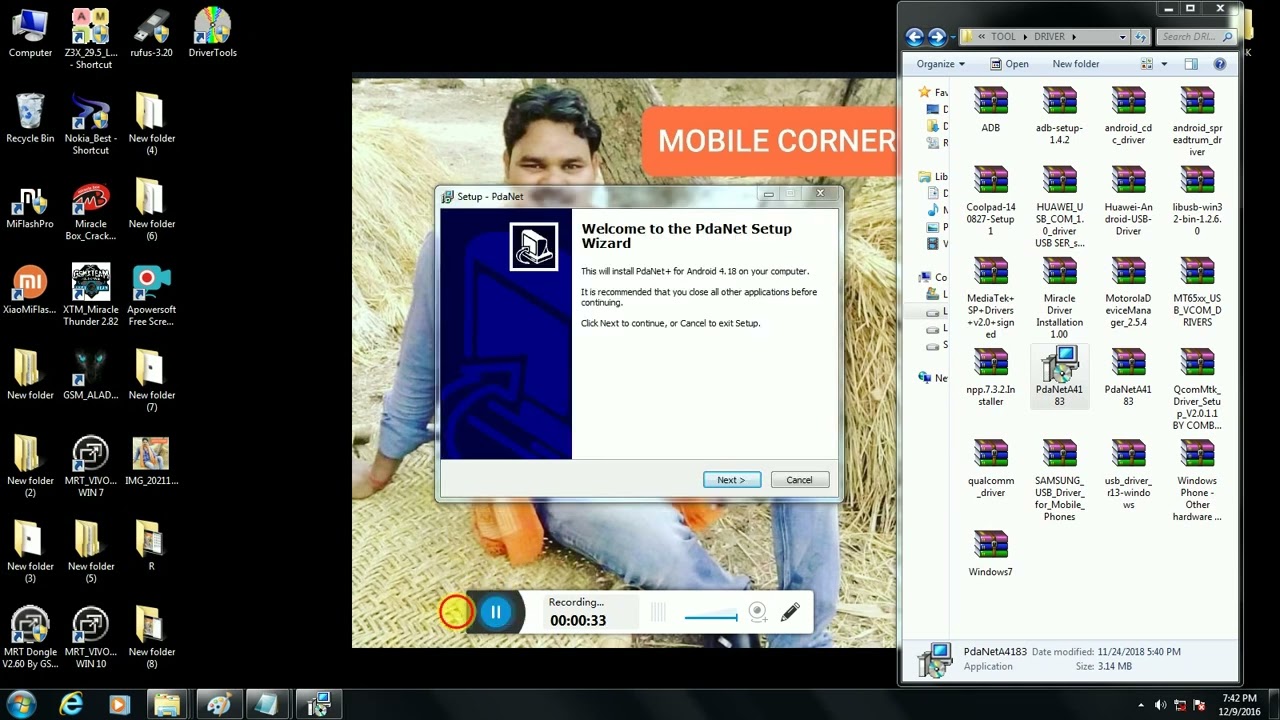
Task: Adjust the recorder volume slider
Action: (x=711, y=617)
